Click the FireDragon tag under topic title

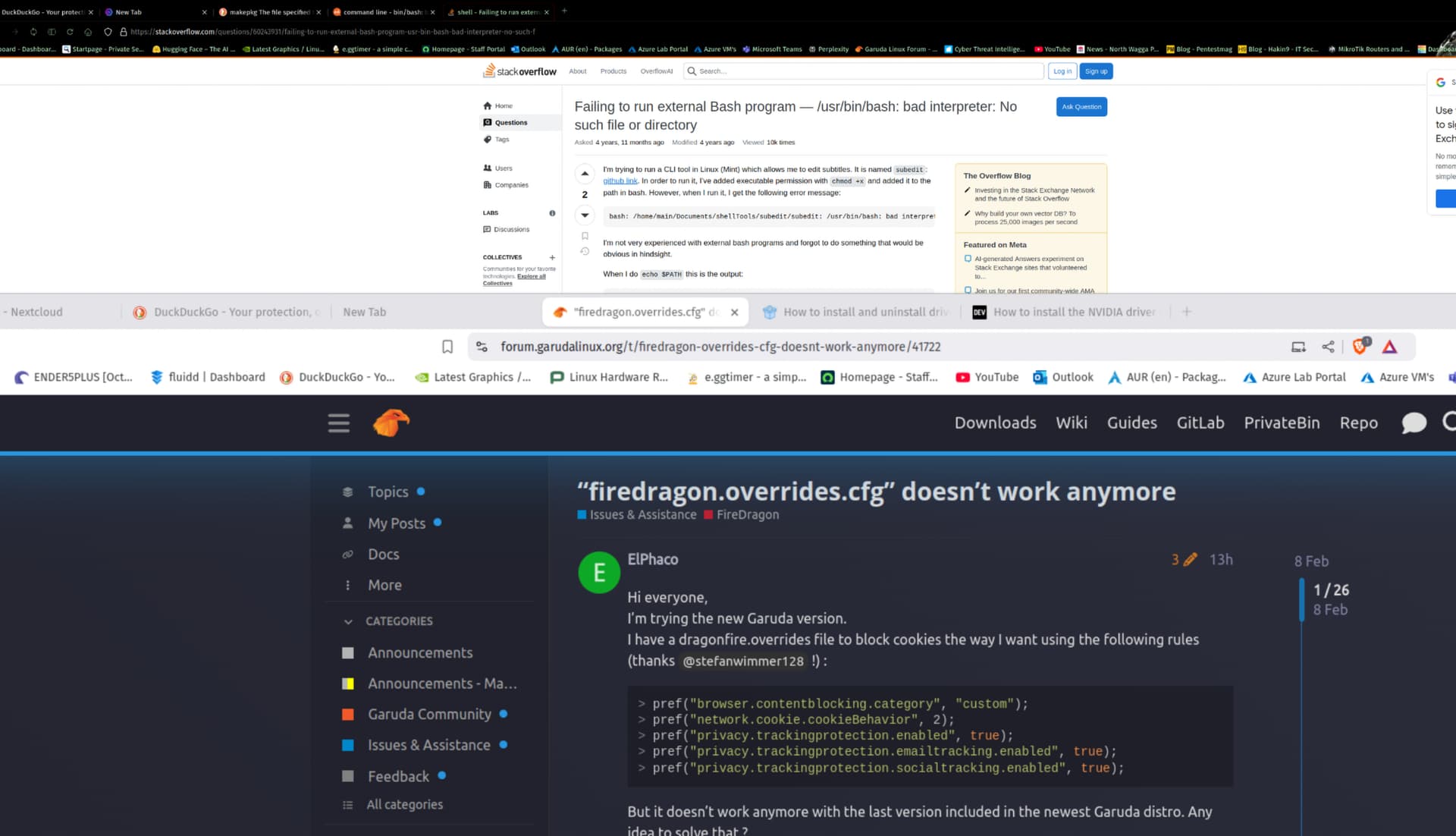741,514
